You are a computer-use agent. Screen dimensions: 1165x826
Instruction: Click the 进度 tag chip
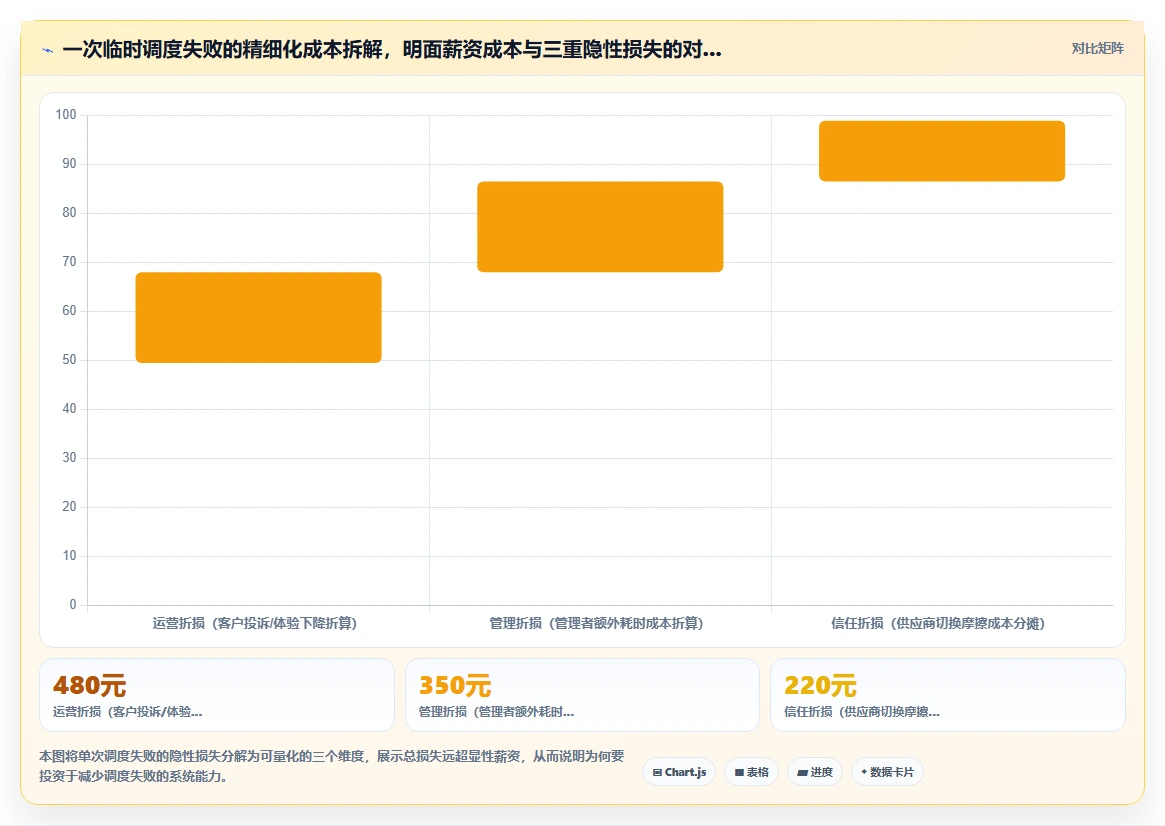815,772
